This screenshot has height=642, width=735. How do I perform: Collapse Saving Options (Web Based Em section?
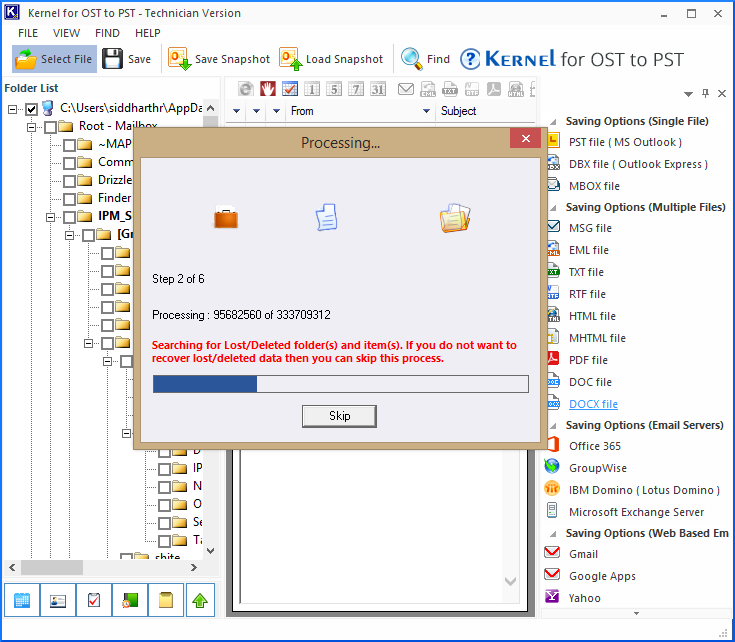click(553, 534)
